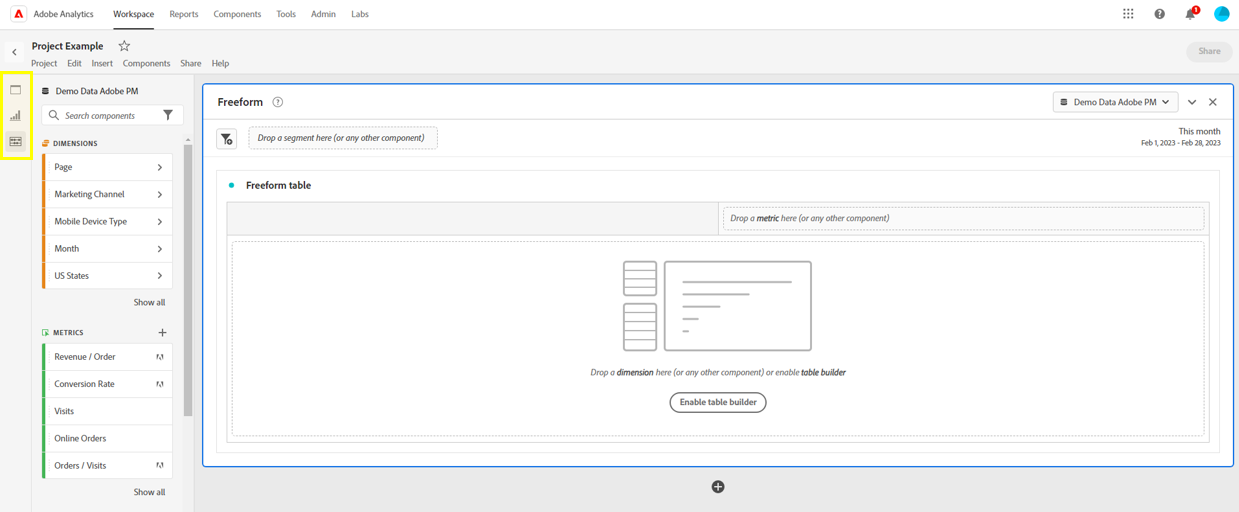Open the project Share menu
This screenshot has width=1239, height=512.
pyautogui.click(x=190, y=63)
